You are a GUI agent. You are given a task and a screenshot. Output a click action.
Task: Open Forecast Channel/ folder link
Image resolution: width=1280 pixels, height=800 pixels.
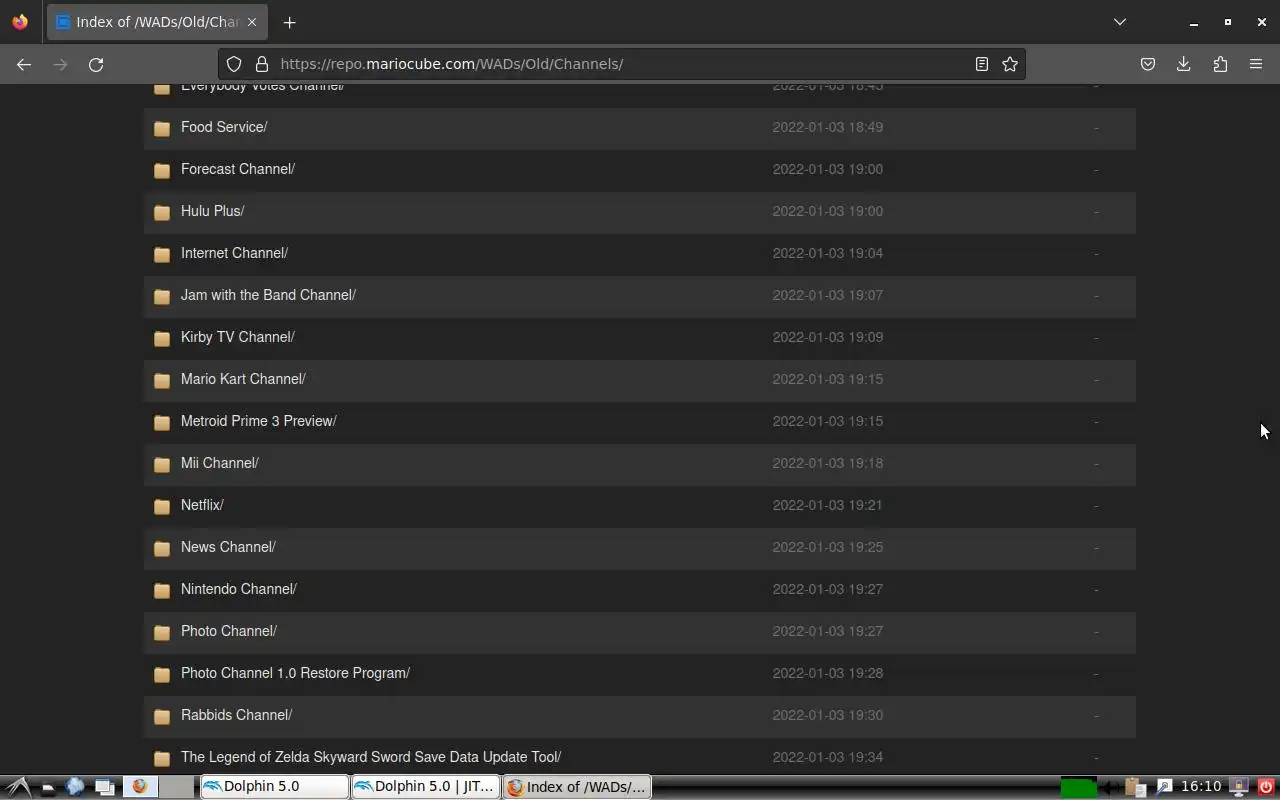pyautogui.click(x=238, y=169)
